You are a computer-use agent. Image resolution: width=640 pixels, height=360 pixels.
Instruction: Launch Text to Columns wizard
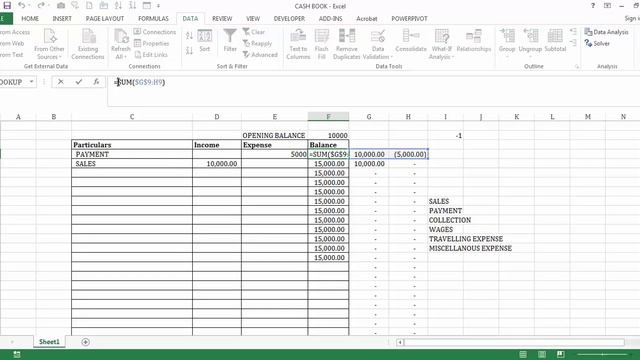coord(298,44)
